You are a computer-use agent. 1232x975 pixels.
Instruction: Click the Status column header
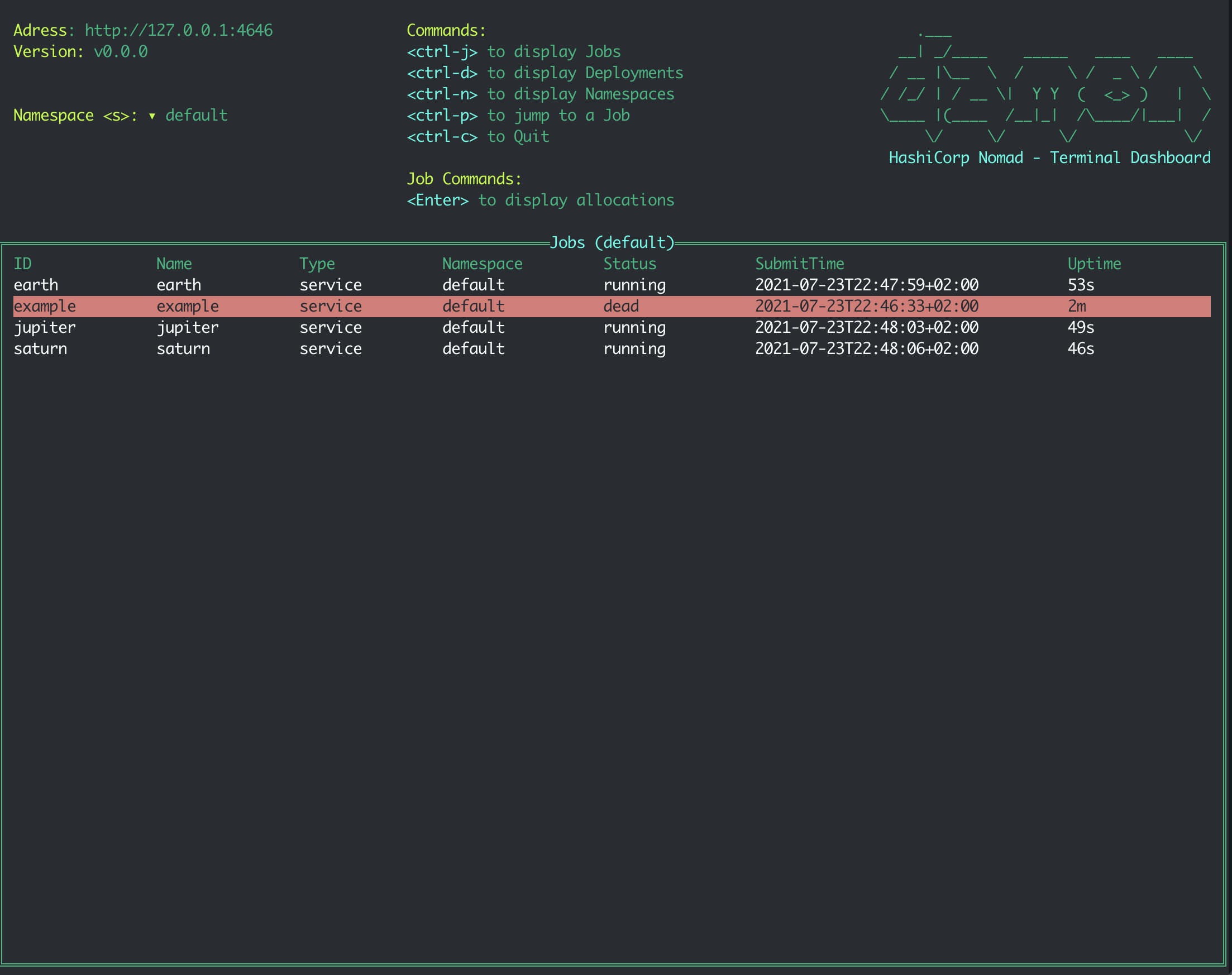[630, 264]
